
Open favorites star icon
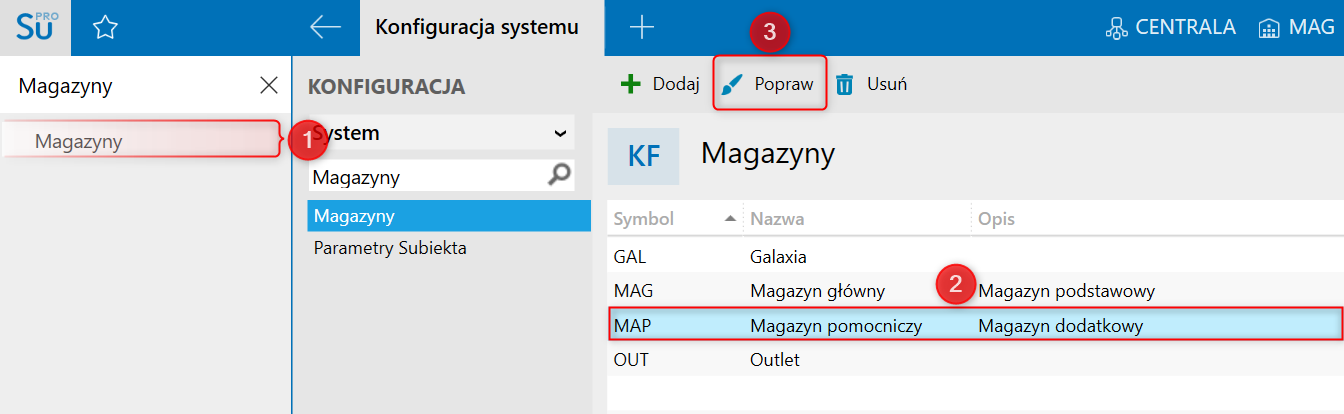pyautogui.click(x=105, y=28)
